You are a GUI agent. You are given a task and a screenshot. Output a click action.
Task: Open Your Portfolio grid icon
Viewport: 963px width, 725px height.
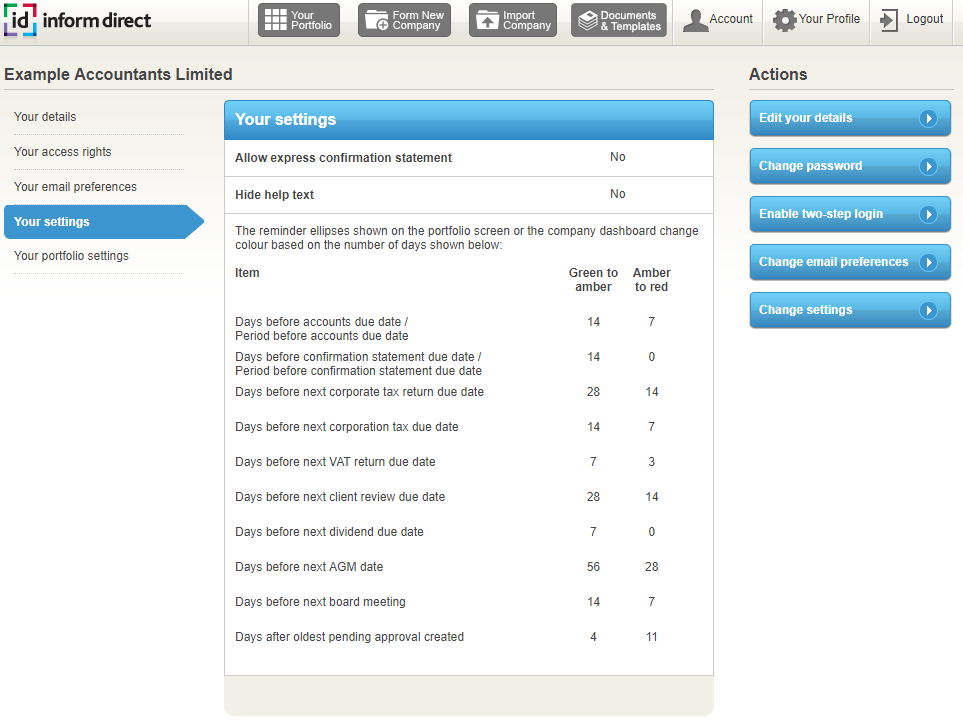tap(275, 20)
